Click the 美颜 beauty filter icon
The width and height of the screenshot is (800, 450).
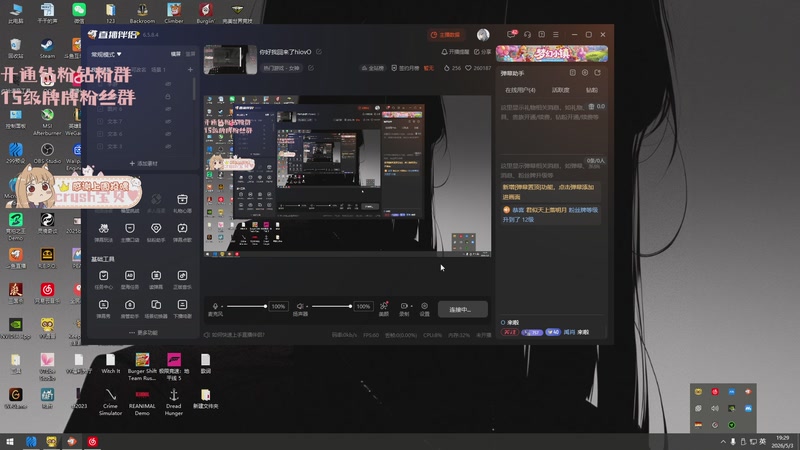click(x=384, y=308)
